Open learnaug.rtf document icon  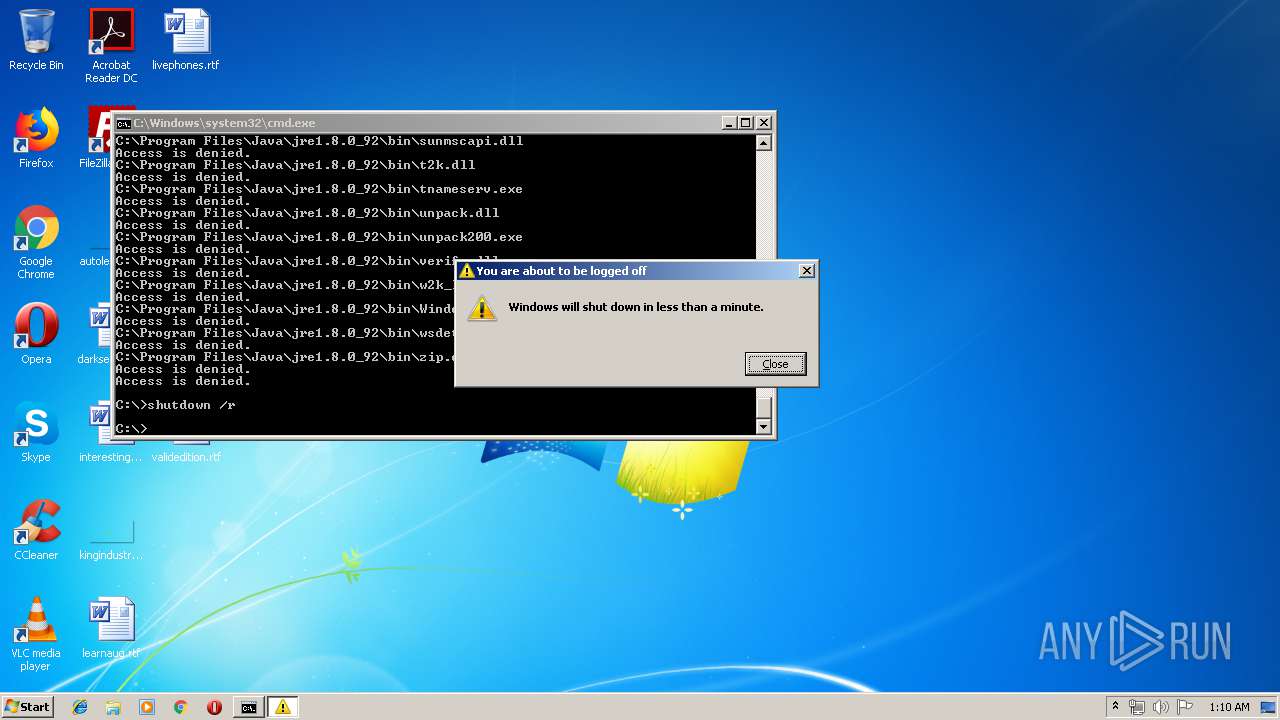pyautogui.click(x=111, y=628)
